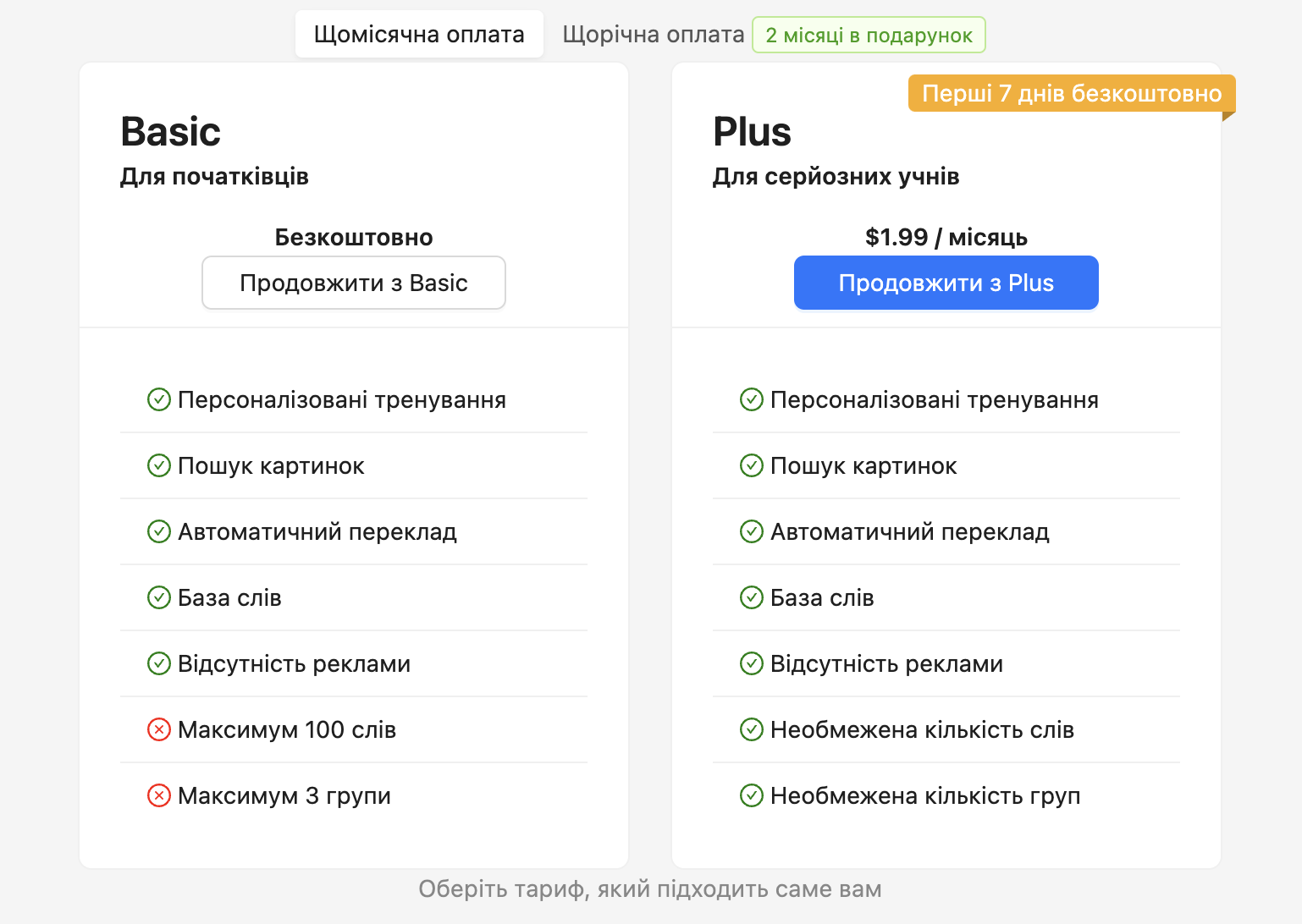Click Plus check icon for База слів
This screenshot has width=1302, height=924.
tap(752, 597)
